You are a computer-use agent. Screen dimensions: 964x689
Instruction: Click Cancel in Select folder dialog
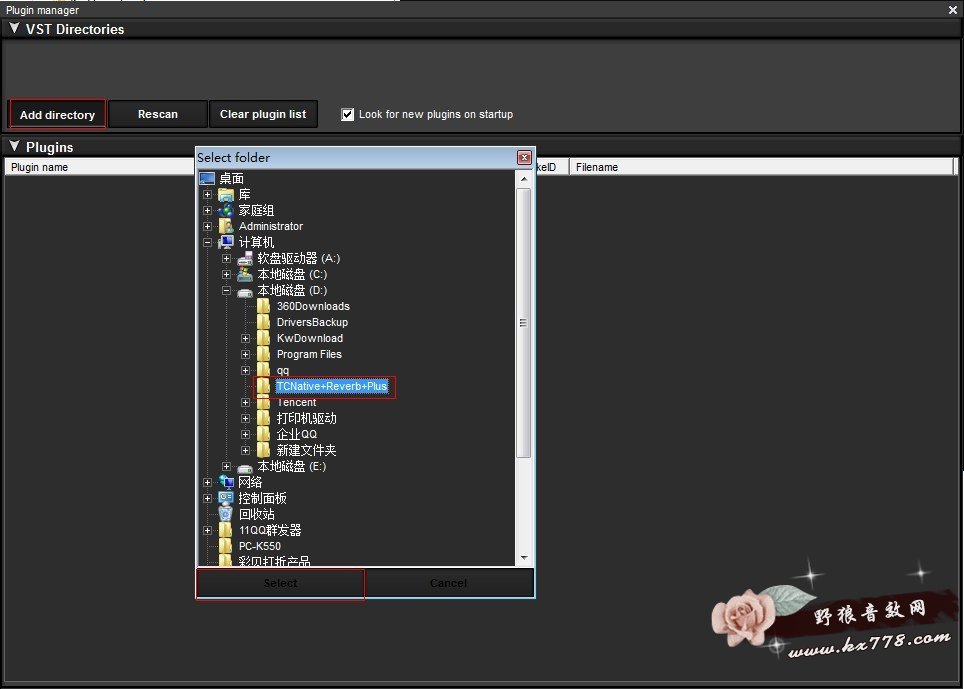448,583
